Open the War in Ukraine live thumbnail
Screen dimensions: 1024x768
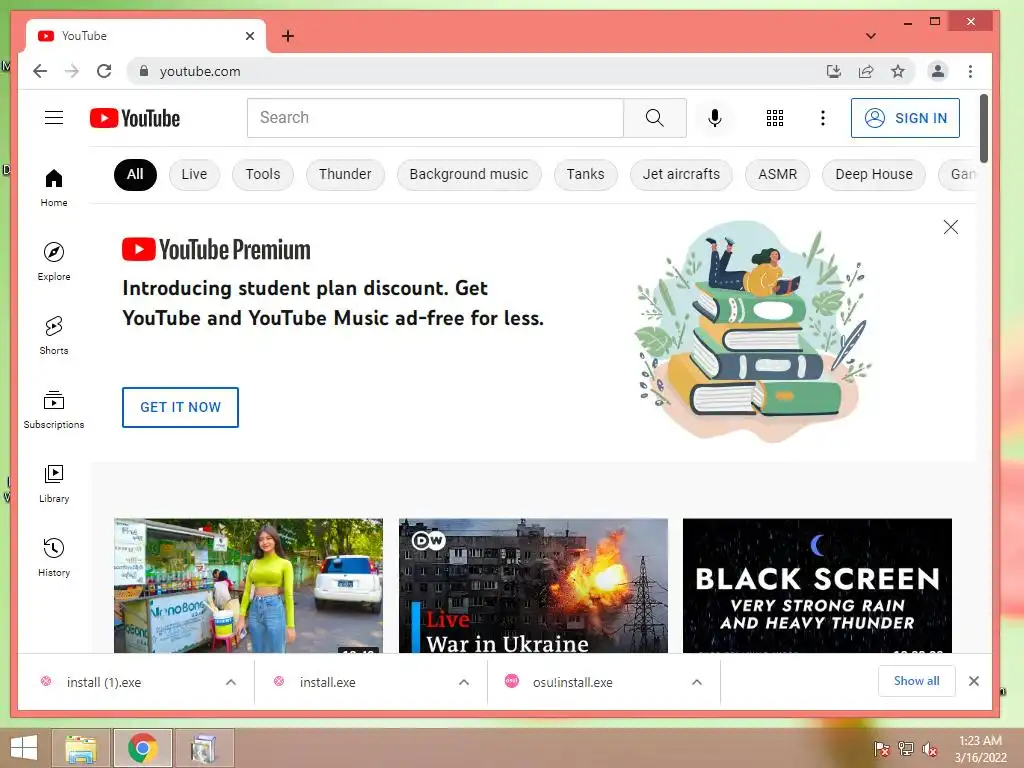pyautogui.click(x=533, y=585)
